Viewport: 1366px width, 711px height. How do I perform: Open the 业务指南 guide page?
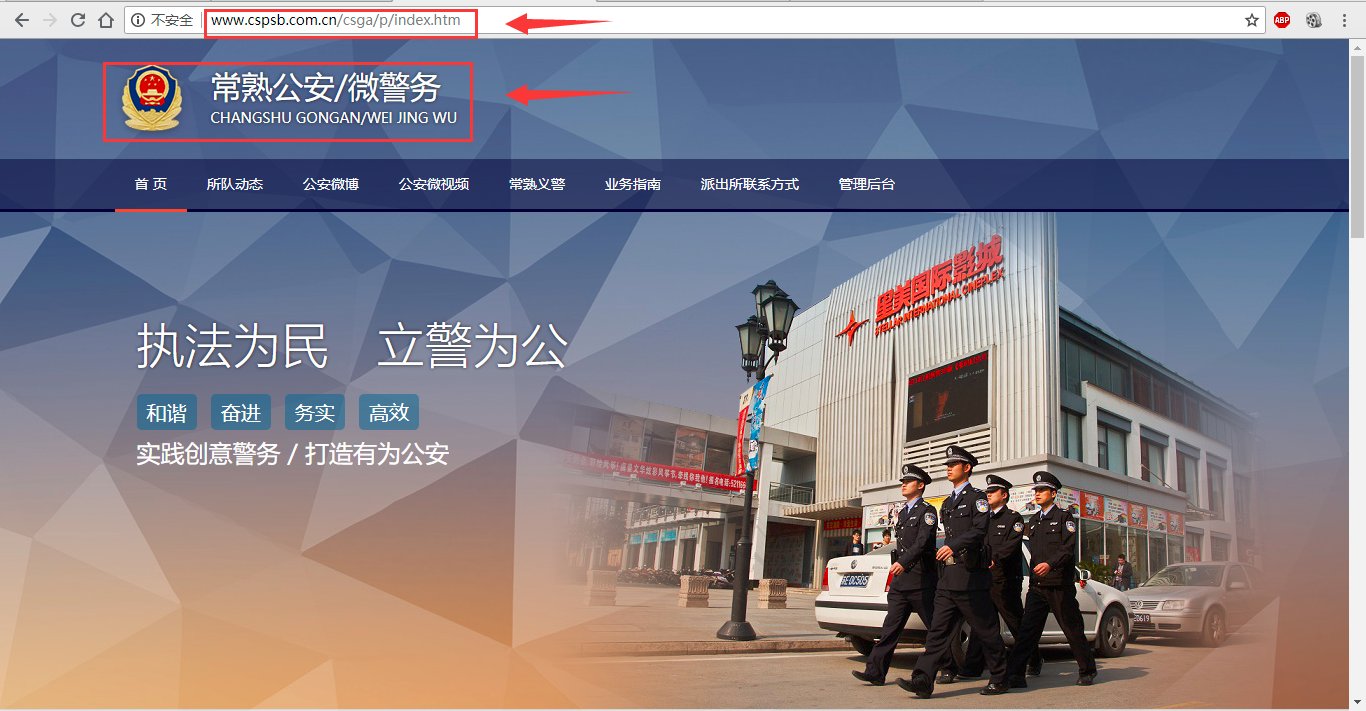[x=631, y=184]
